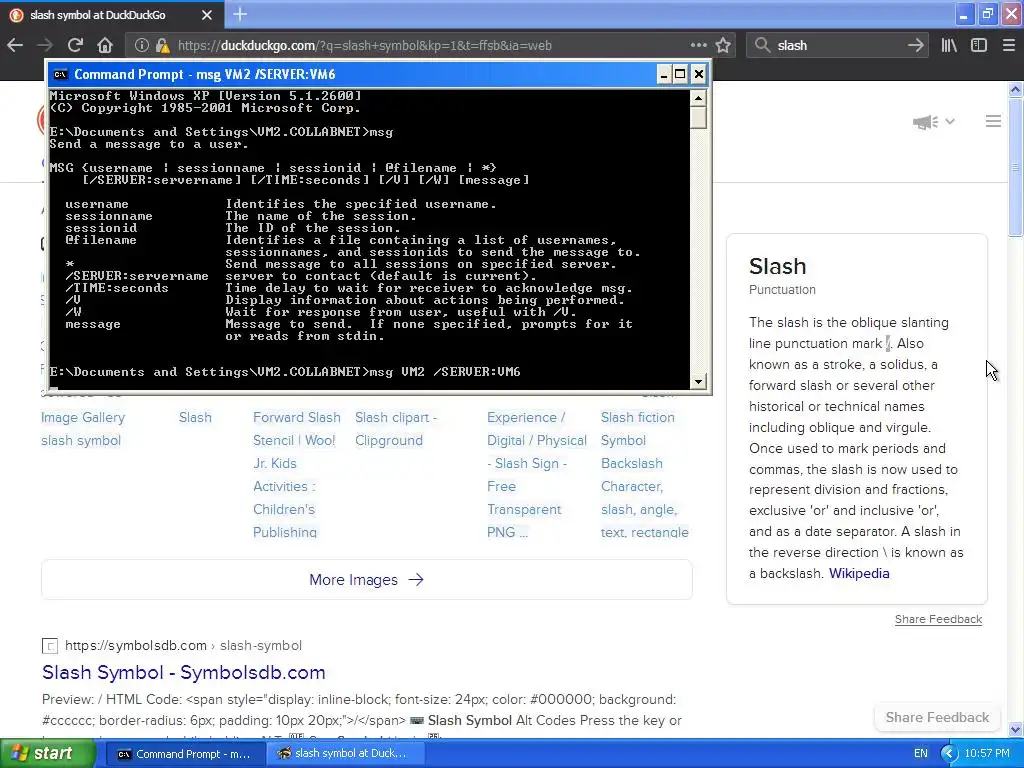Go back with the browser back arrow
The width and height of the screenshot is (1024, 768).
(x=15, y=45)
